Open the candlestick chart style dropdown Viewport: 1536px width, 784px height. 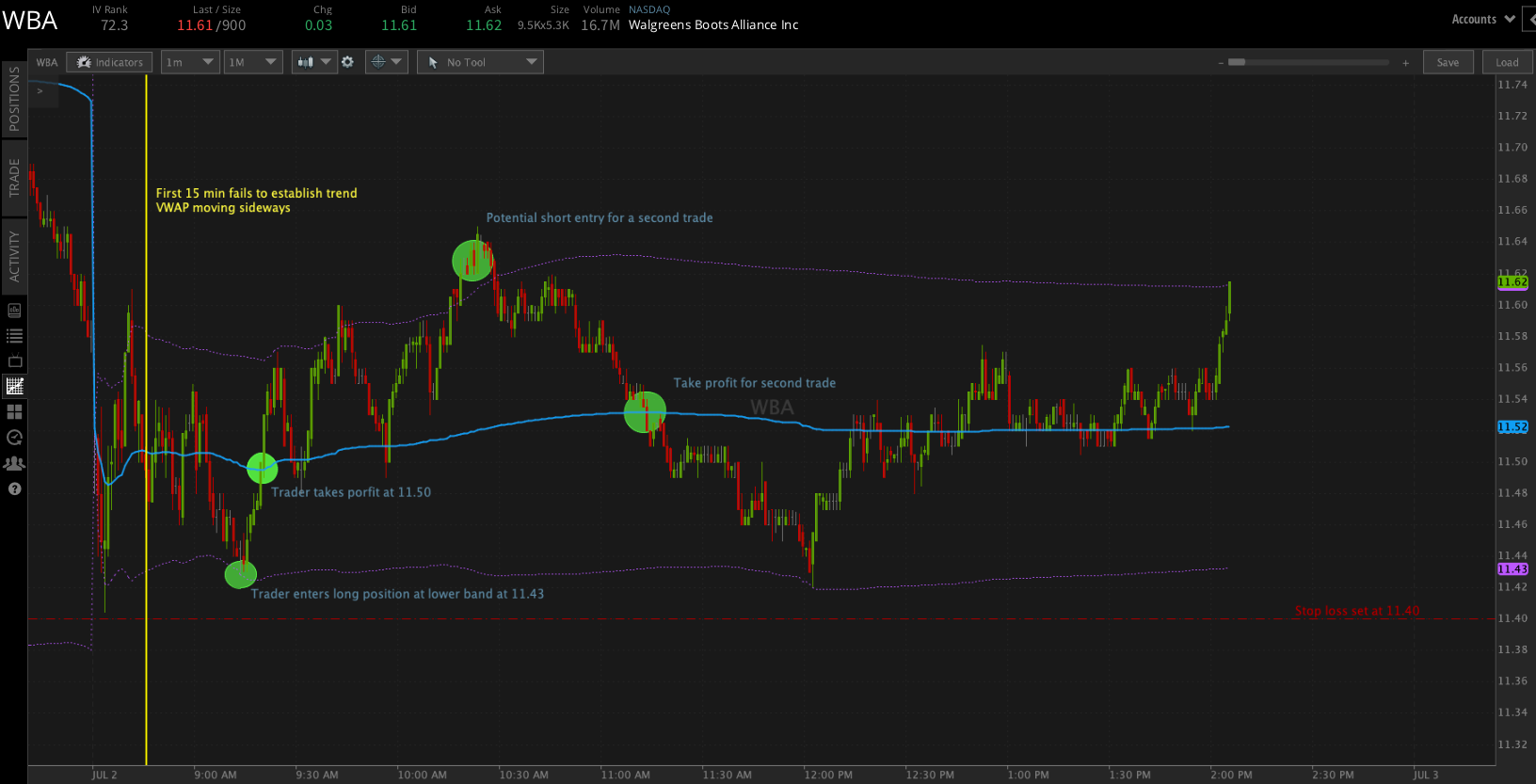314,62
